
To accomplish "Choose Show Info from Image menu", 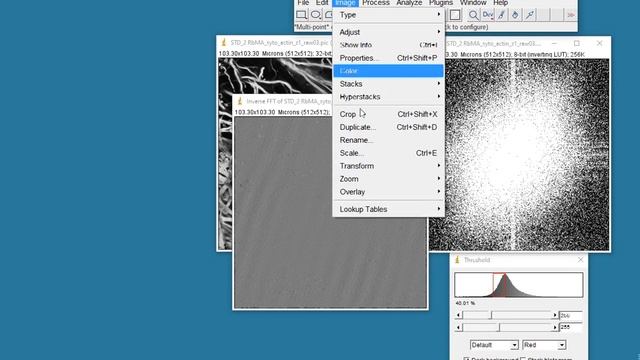I will [388, 45].
